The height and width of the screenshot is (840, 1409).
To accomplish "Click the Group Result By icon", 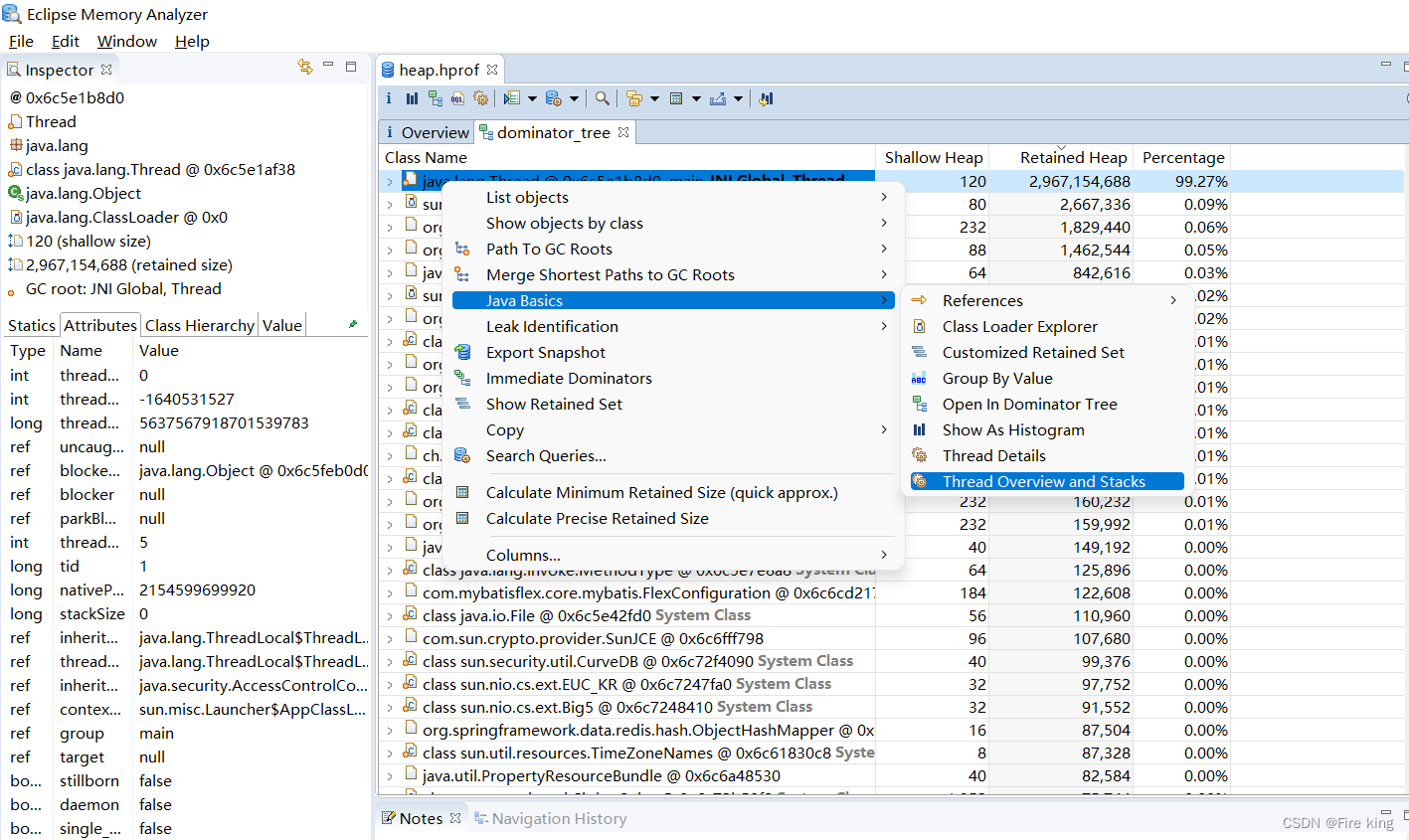I will pos(634,98).
